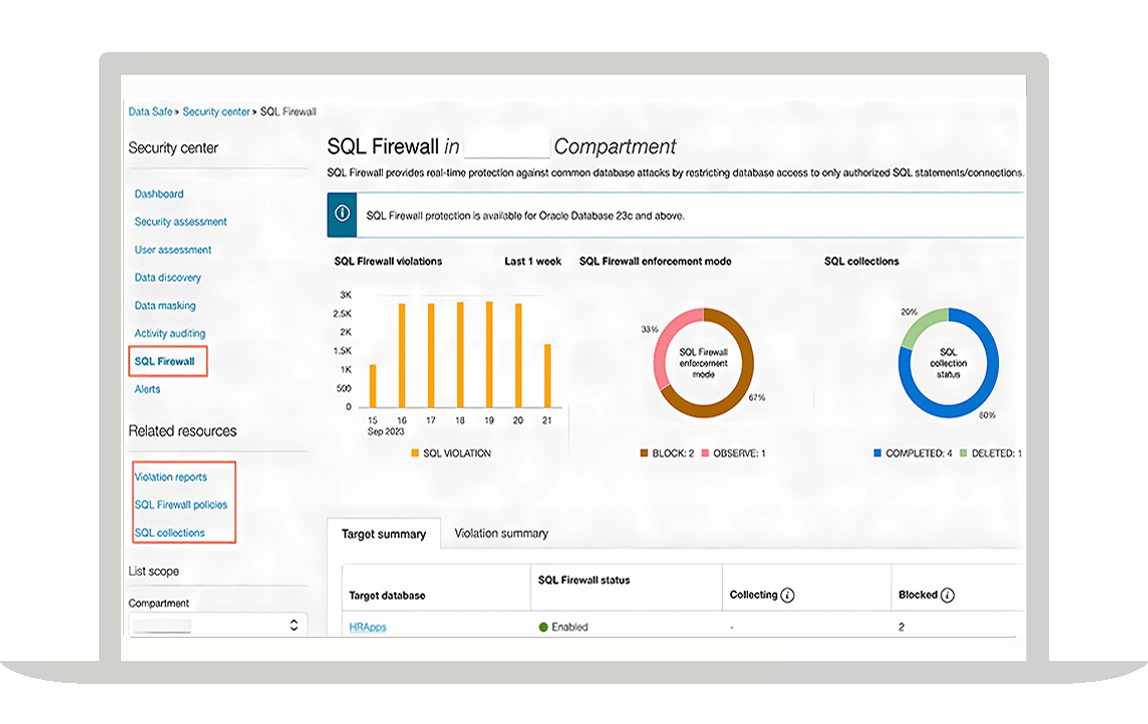Open Violation reports under Related resources
1148x724 pixels.
tap(171, 477)
